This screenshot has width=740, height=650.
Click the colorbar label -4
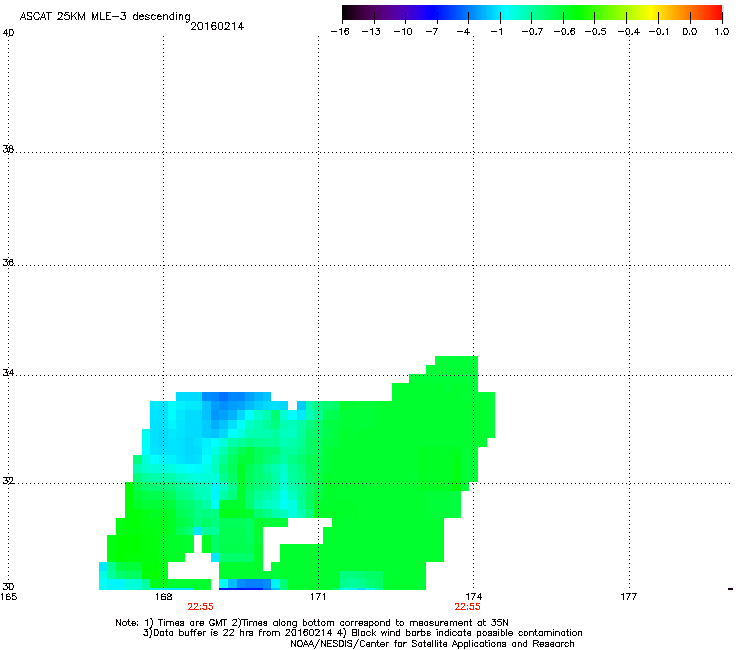point(463,32)
